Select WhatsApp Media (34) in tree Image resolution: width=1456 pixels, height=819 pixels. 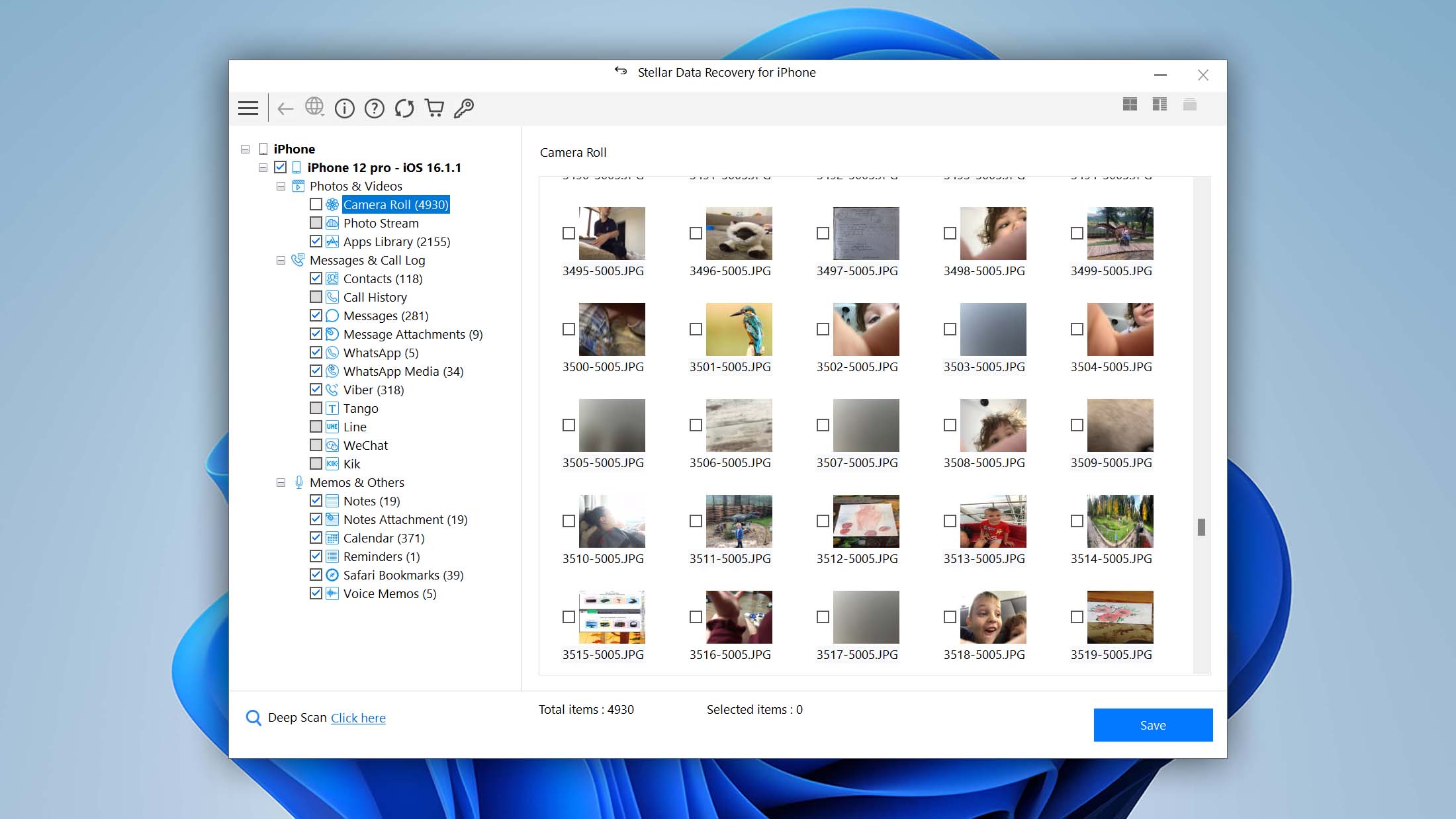tap(403, 371)
